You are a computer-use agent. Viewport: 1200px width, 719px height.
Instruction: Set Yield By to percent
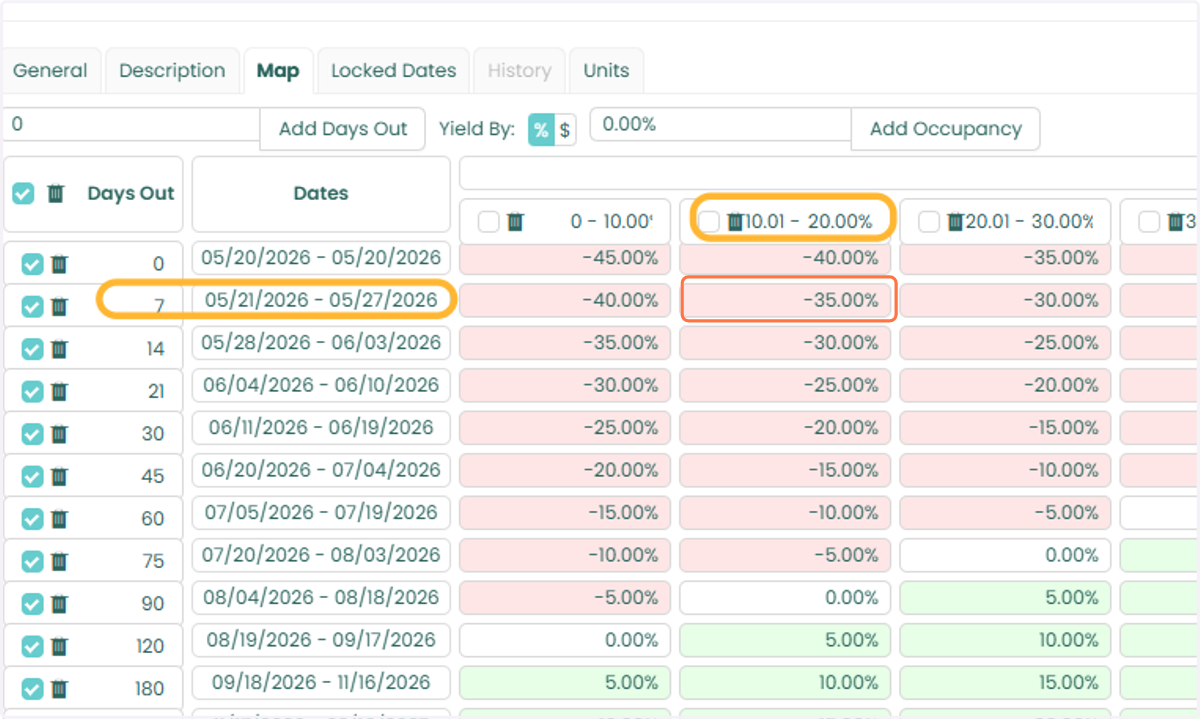[x=541, y=129]
